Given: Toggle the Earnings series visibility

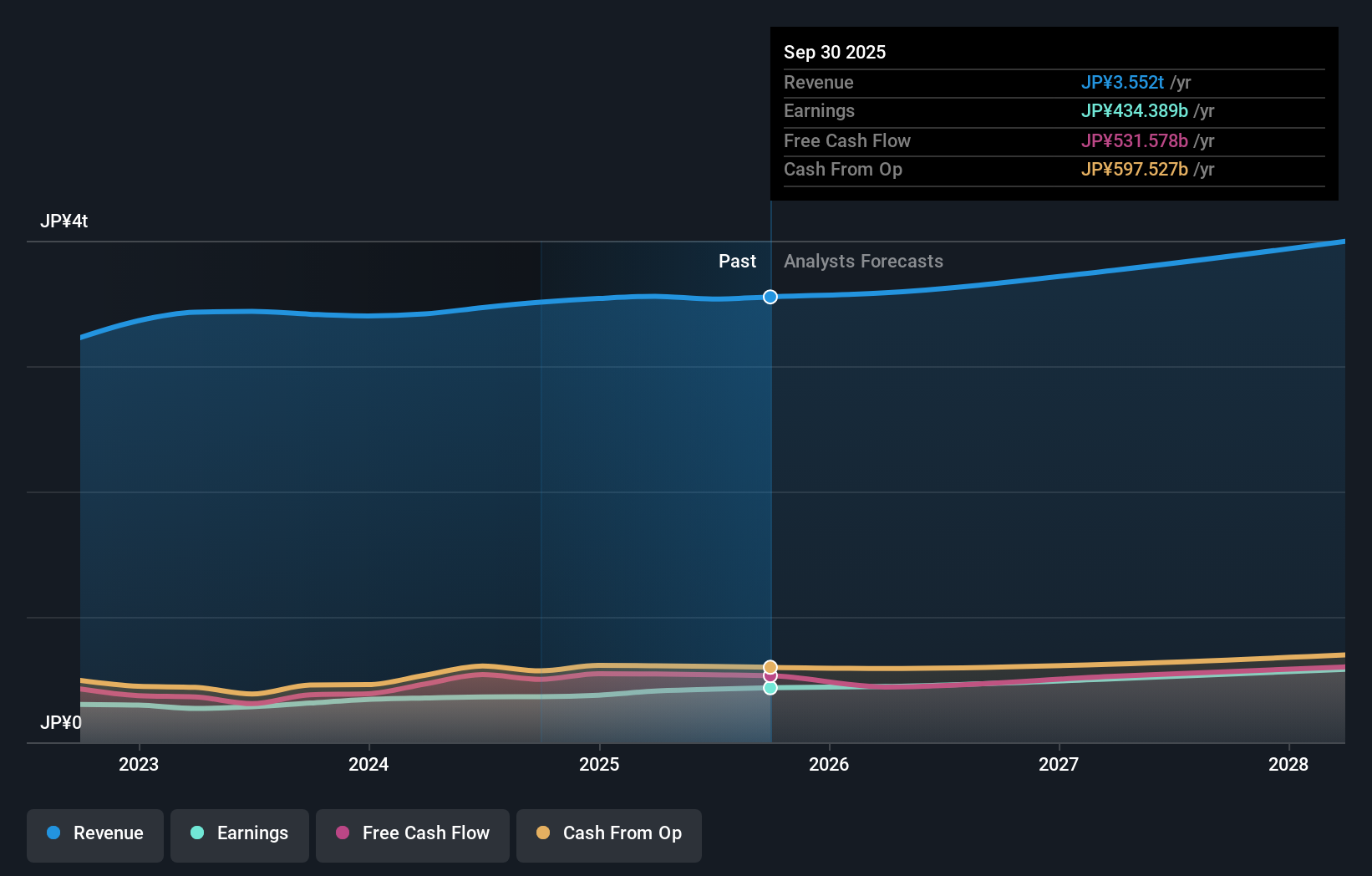Looking at the screenshot, I should coord(239,833).
